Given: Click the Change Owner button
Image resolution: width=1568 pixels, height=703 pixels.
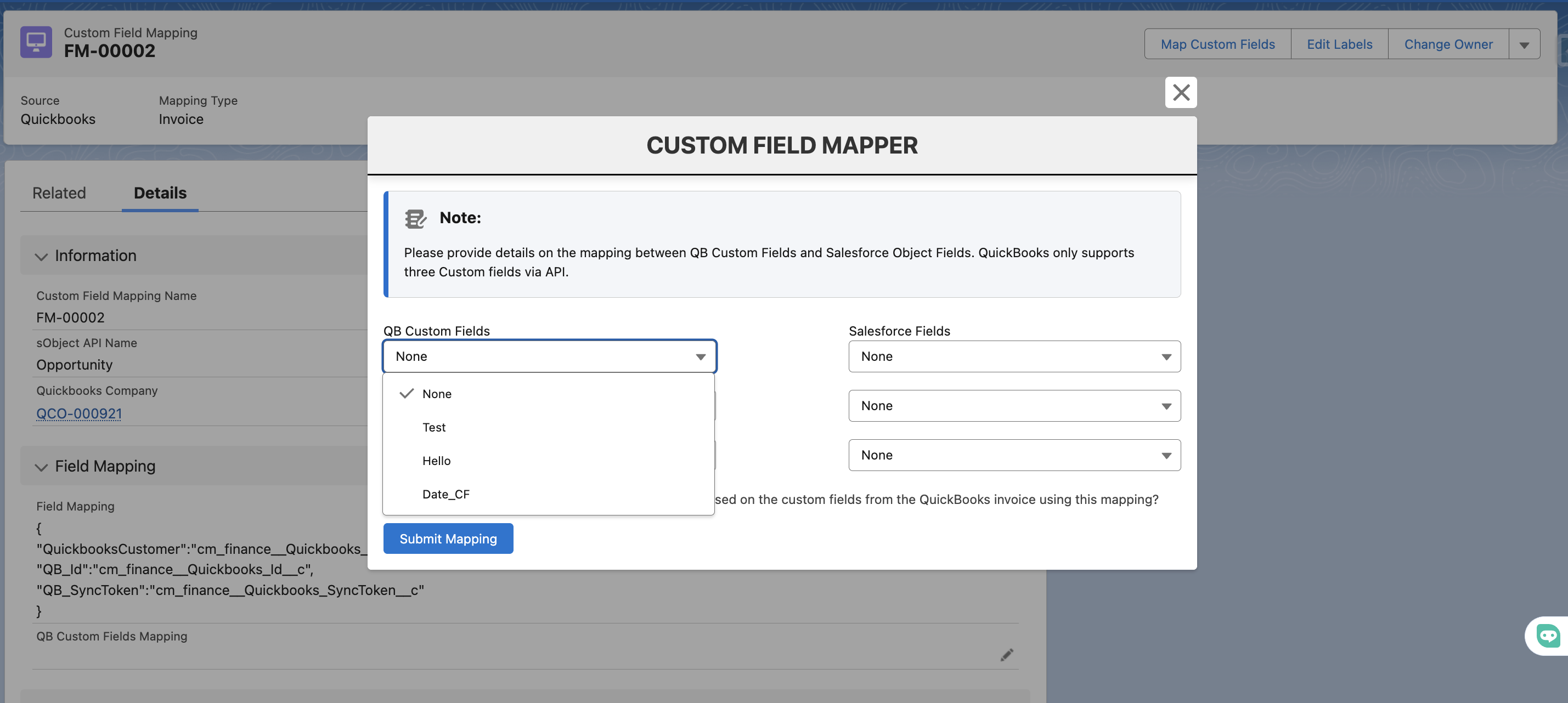Looking at the screenshot, I should pos(1448,44).
